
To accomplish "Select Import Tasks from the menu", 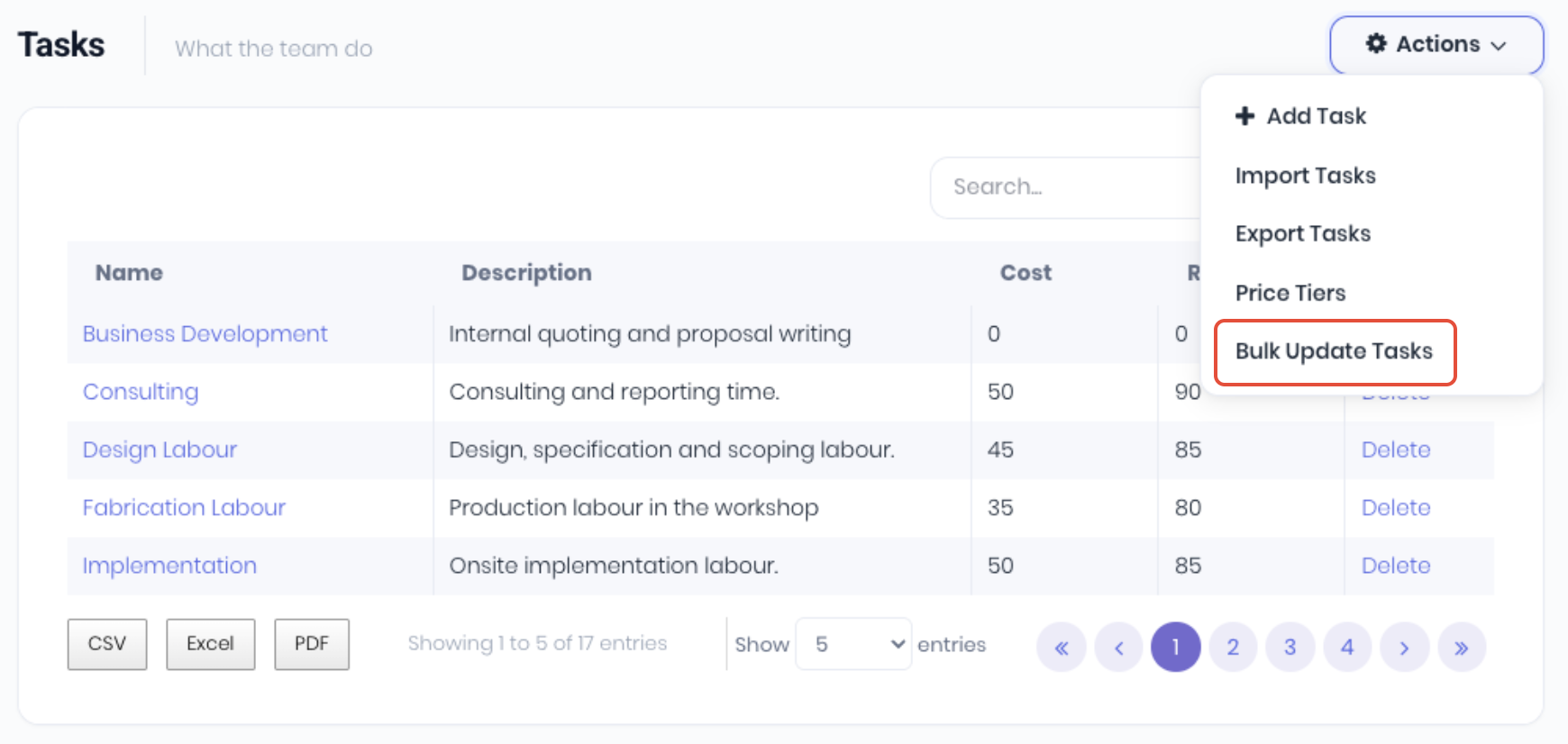I will click(x=1305, y=176).
